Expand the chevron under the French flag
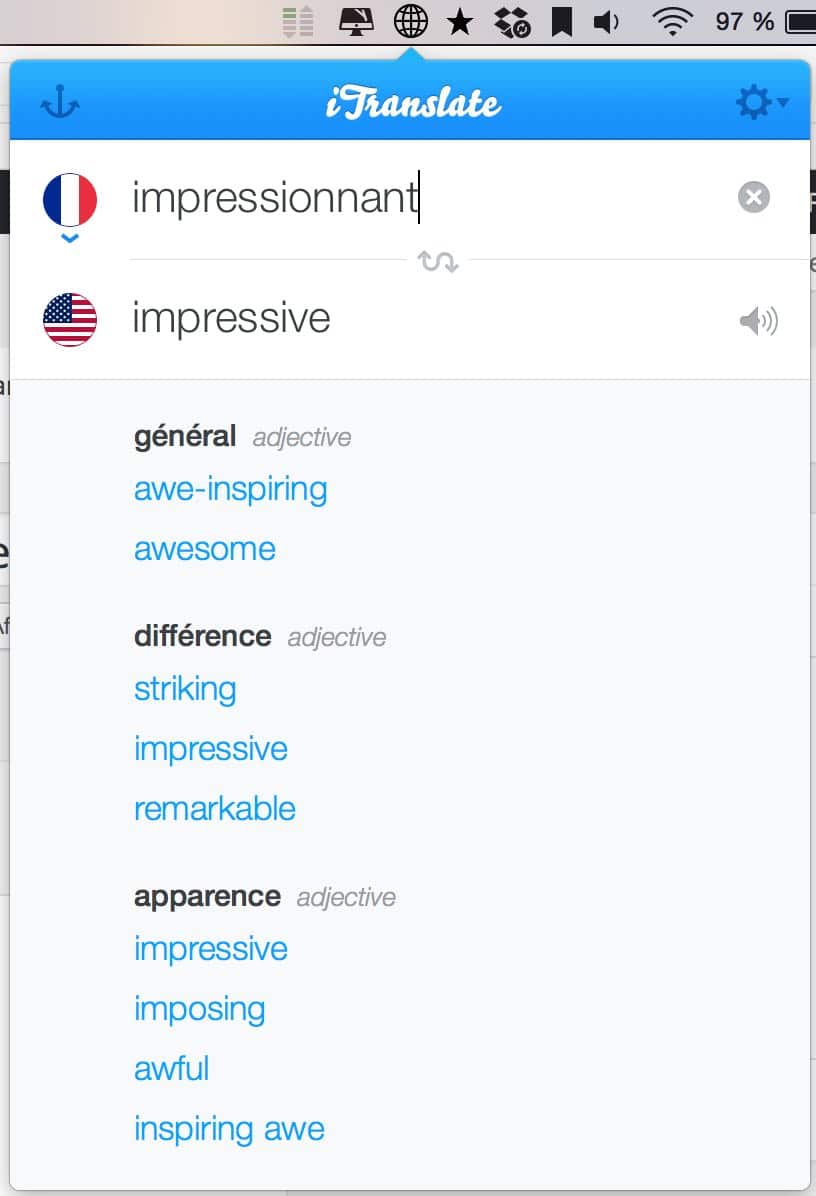Viewport: 816px width, 1196px height. [x=70, y=239]
